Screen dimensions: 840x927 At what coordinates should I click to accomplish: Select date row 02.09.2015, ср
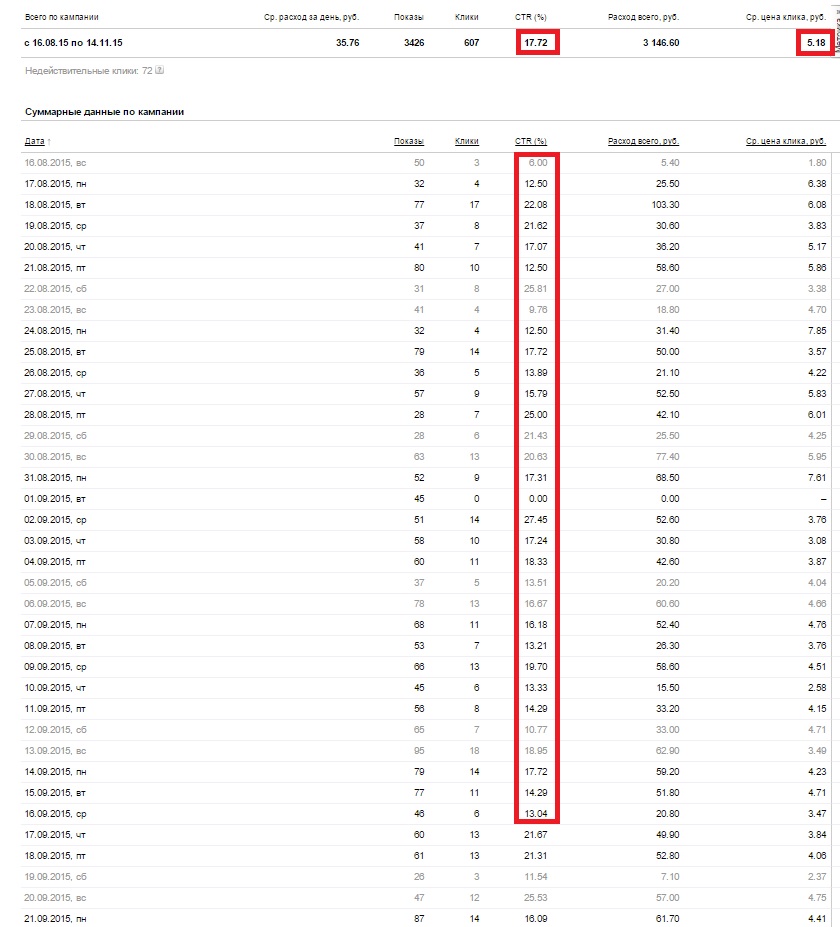(x=426, y=520)
